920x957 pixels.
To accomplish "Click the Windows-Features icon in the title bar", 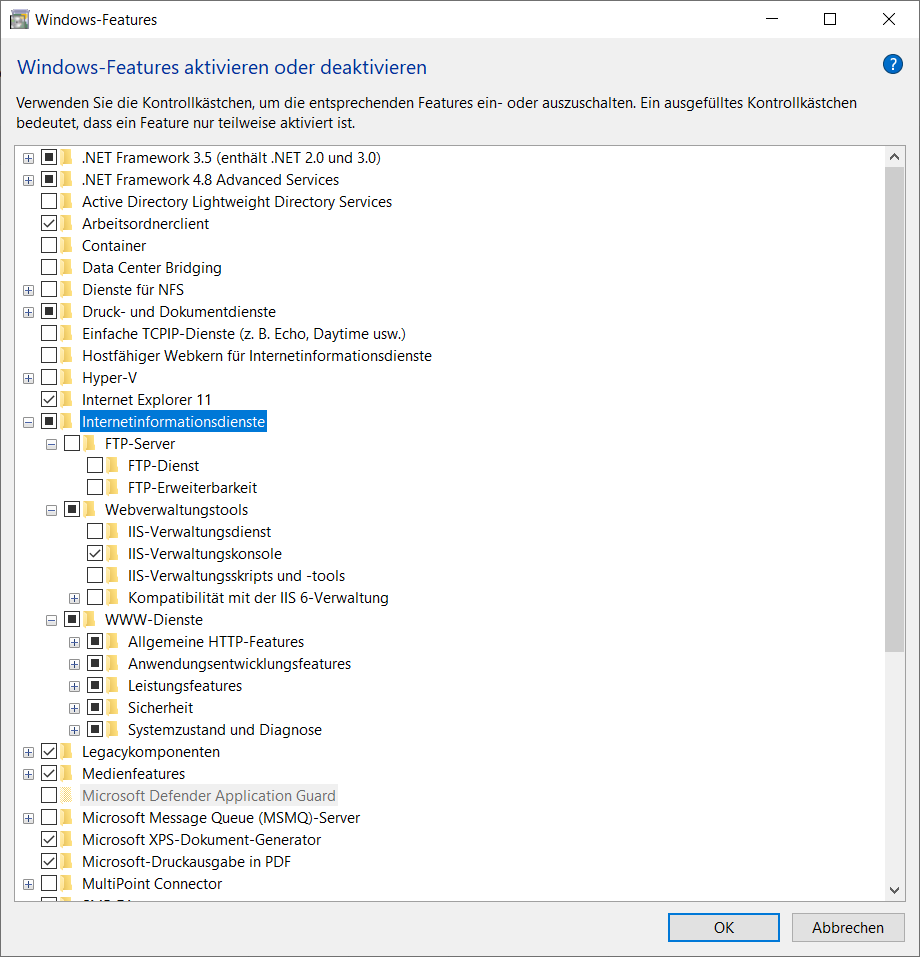I will point(19,19).
